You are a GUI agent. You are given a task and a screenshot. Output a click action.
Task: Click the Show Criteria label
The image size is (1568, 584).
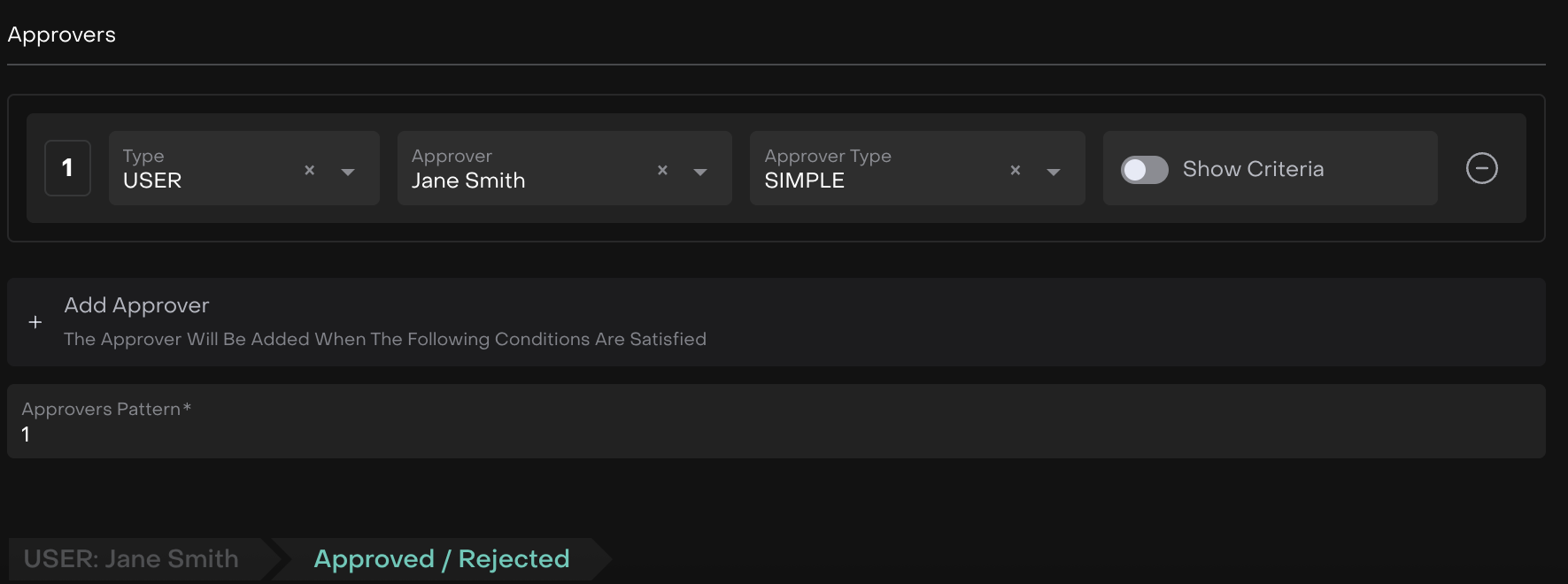tap(1253, 169)
